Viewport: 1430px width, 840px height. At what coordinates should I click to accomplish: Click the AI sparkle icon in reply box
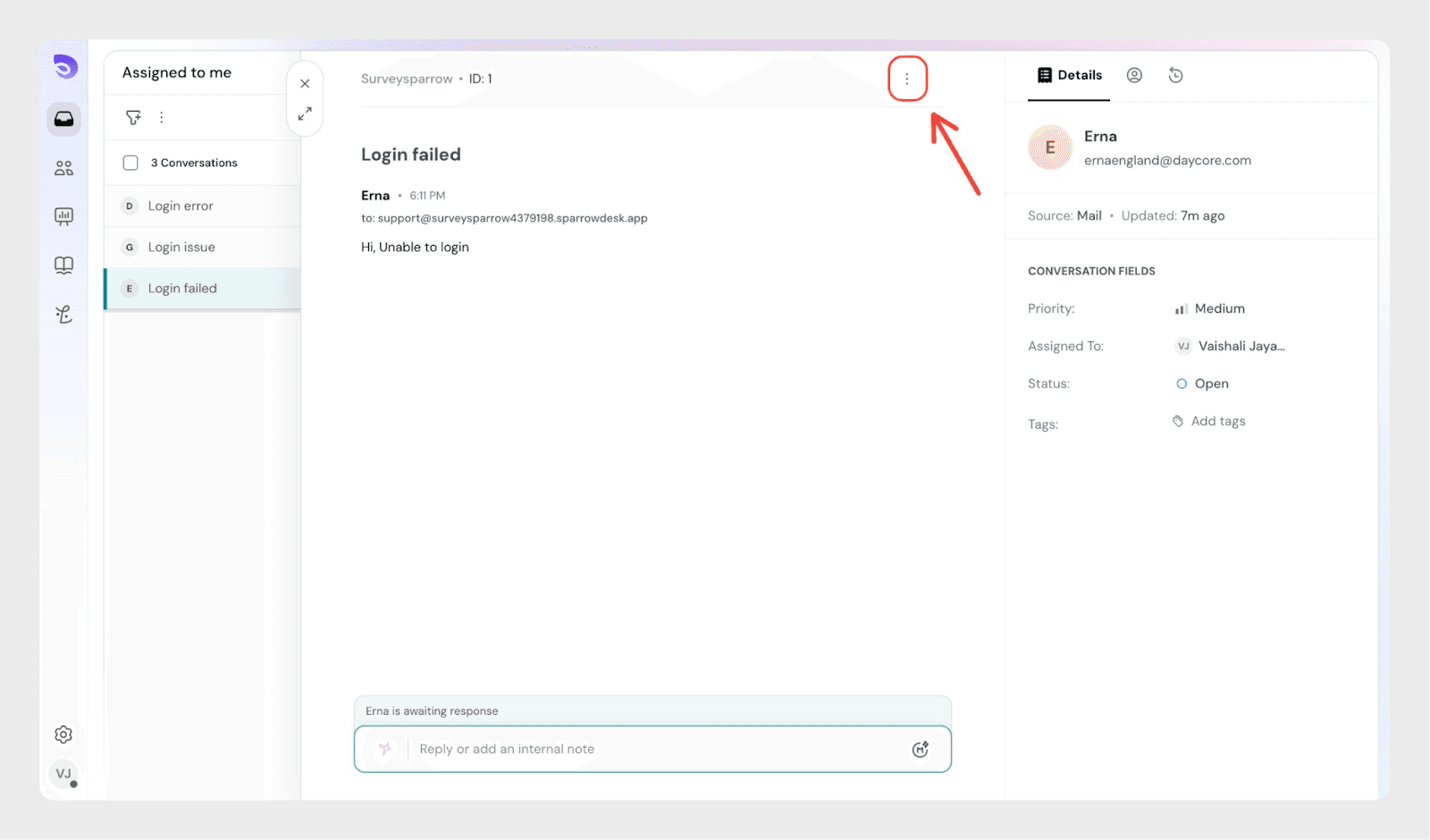[x=385, y=749]
